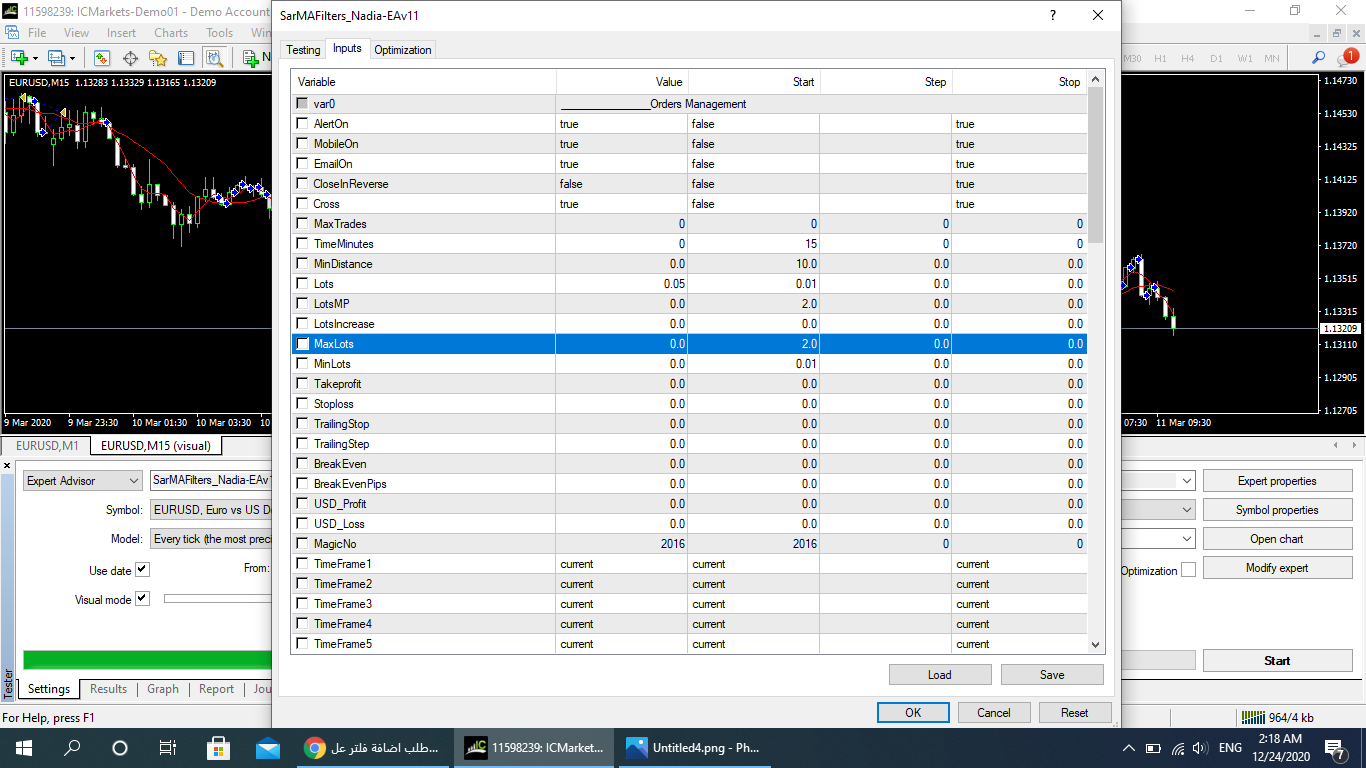1366x768 pixels.
Task: Open the Optimization tab
Action: pos(402,50)
